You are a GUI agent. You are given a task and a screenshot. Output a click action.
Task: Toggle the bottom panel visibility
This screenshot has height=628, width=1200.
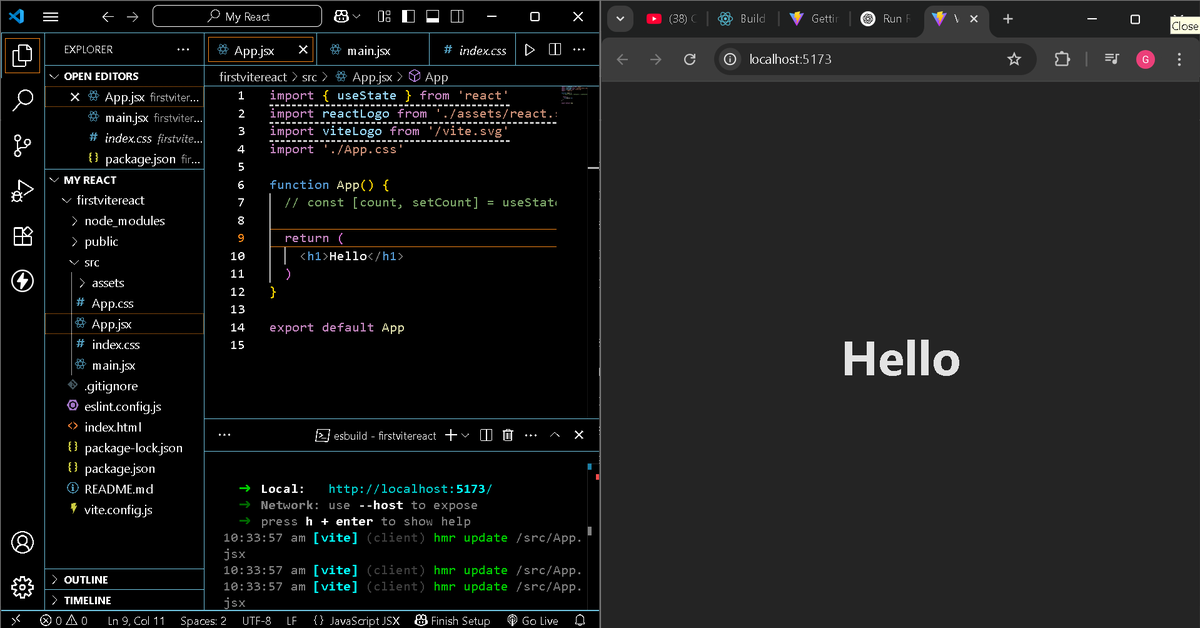click(x=432, y=17)
